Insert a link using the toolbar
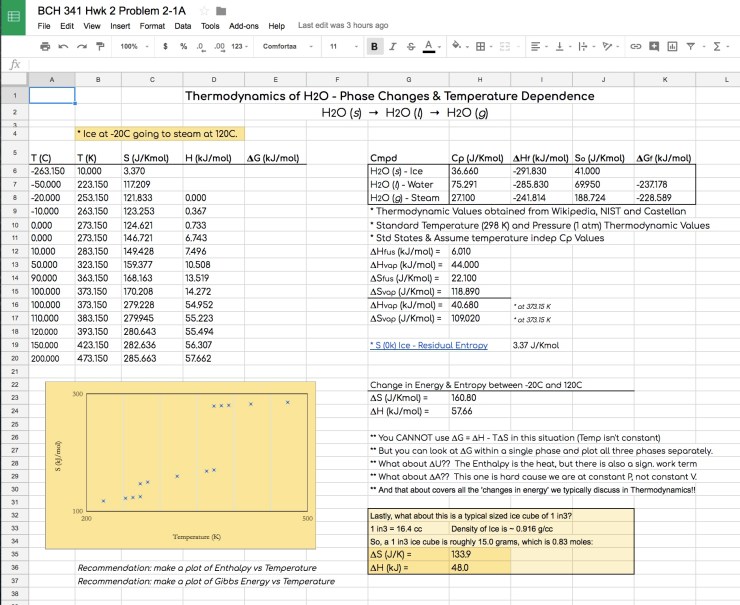This screenshot has height=605, width=740. tap(636, 46)
